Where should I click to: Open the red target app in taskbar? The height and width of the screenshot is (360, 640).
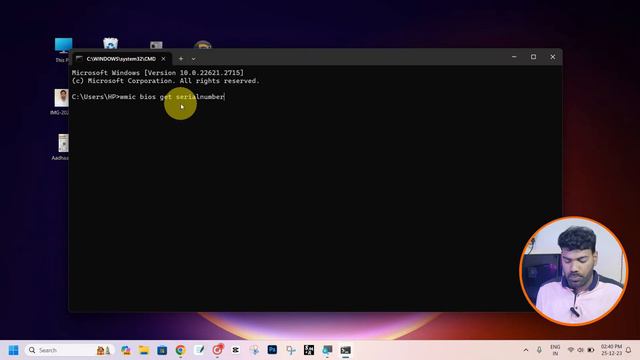click(218, 350)
